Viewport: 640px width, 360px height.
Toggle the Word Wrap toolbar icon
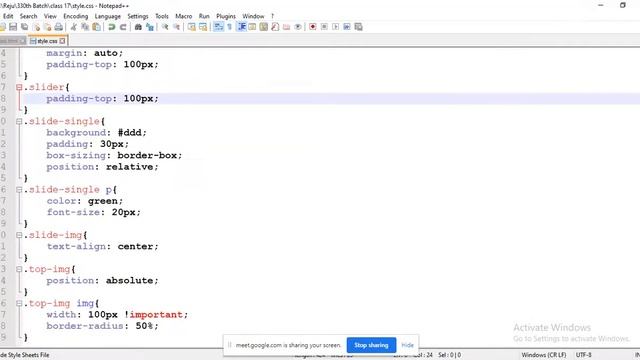coord(218,27)
